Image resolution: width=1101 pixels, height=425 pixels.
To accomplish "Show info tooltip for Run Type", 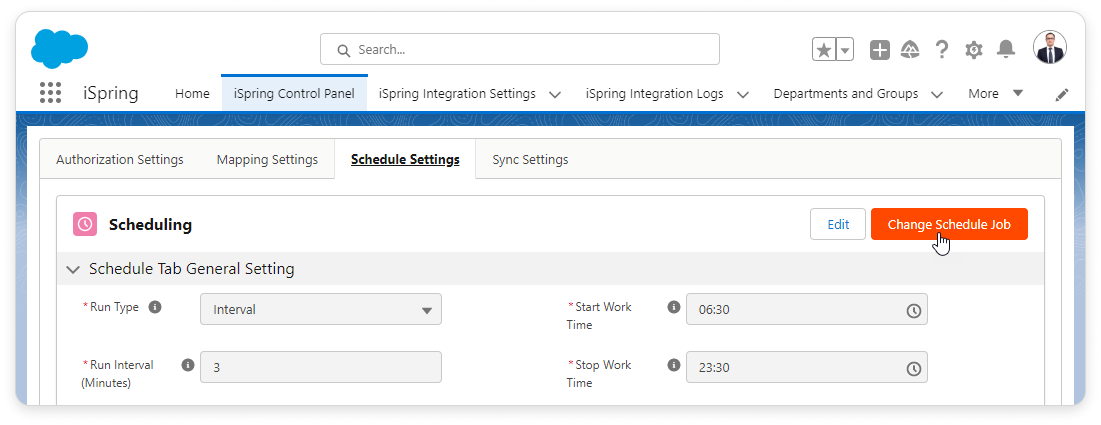I will click(155, 307).
